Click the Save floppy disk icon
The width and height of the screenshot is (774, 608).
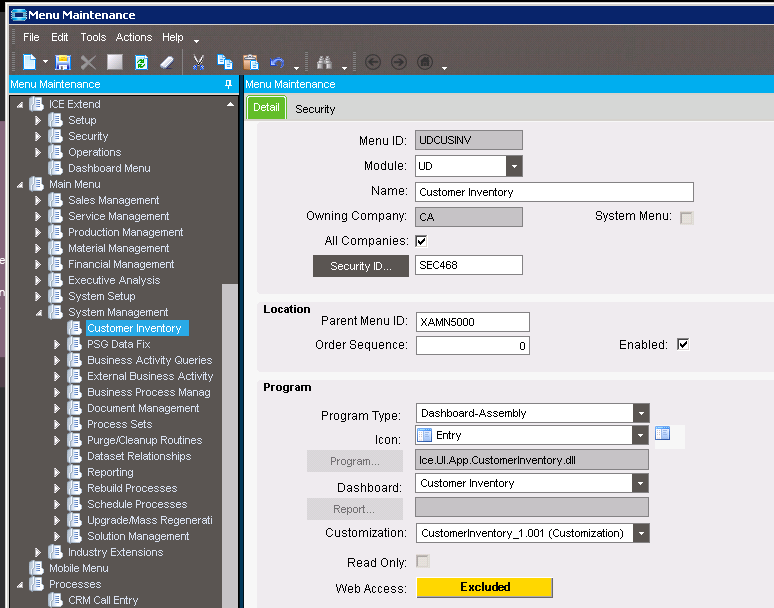63,62
